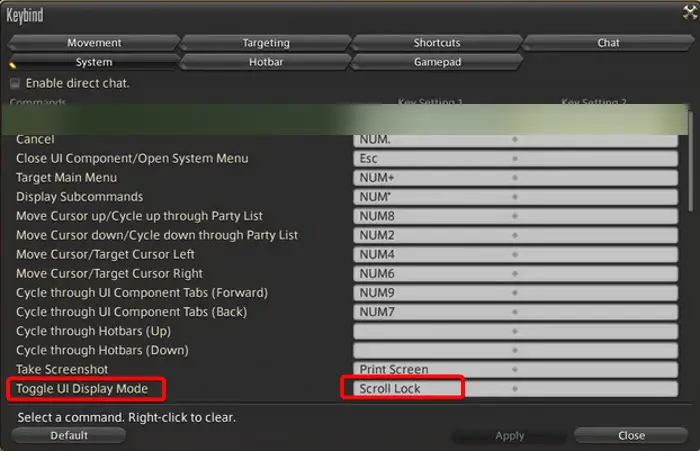Viewport: 700px width, 451px height.
Task: Select Key Setting 2 field for Target Cursor Left
Action: pos(597,255)
